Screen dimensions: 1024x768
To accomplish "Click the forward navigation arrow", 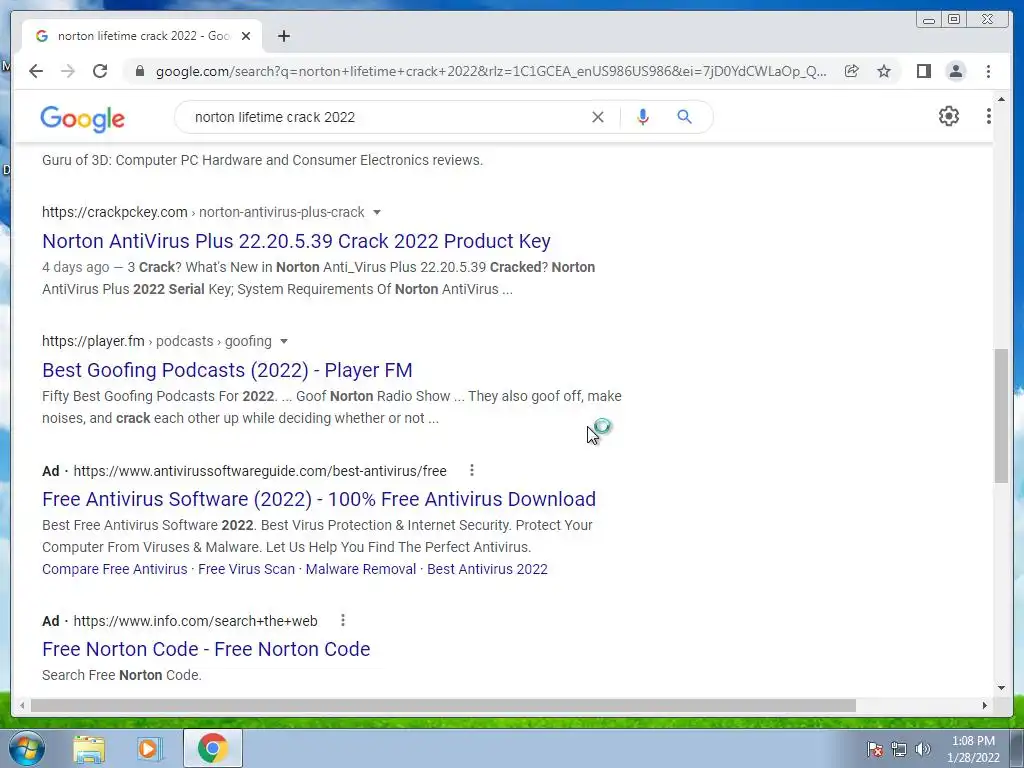I will (x=68, y=71).
